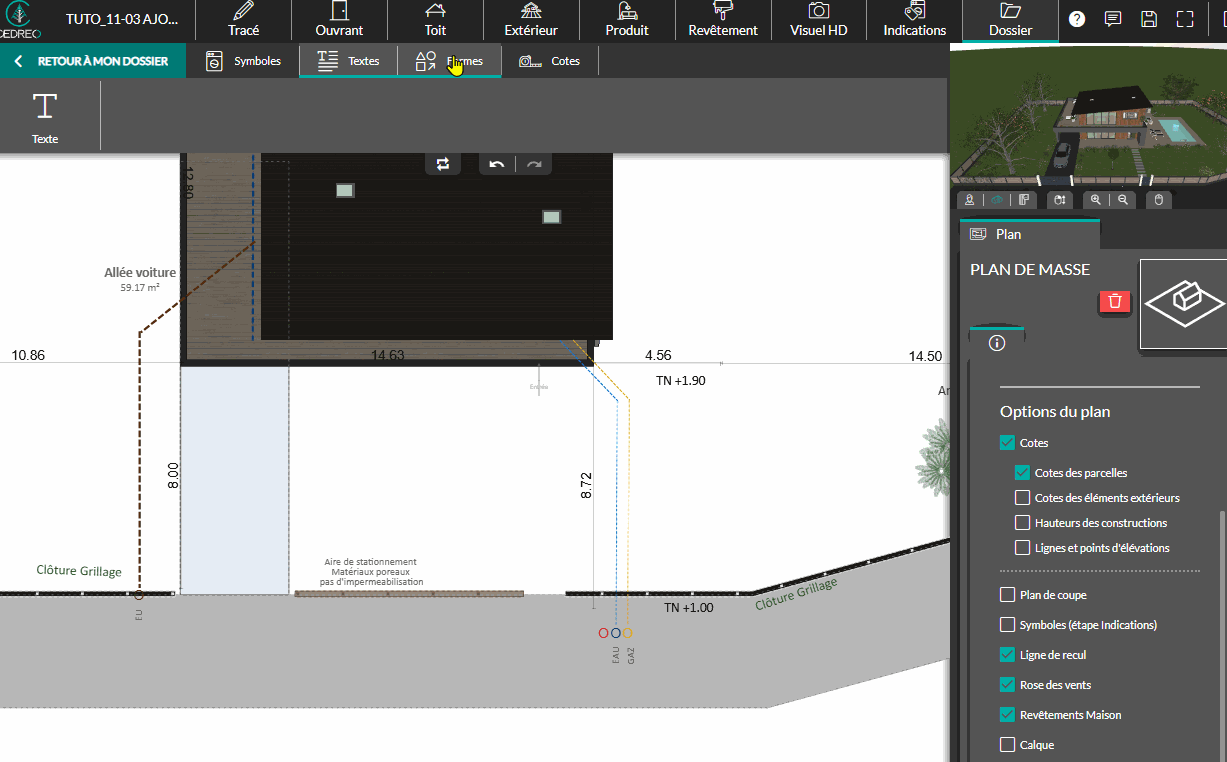Check Lignes et points d'élévations
This screenshot has height=762, width=1227.
(1022, 548)
